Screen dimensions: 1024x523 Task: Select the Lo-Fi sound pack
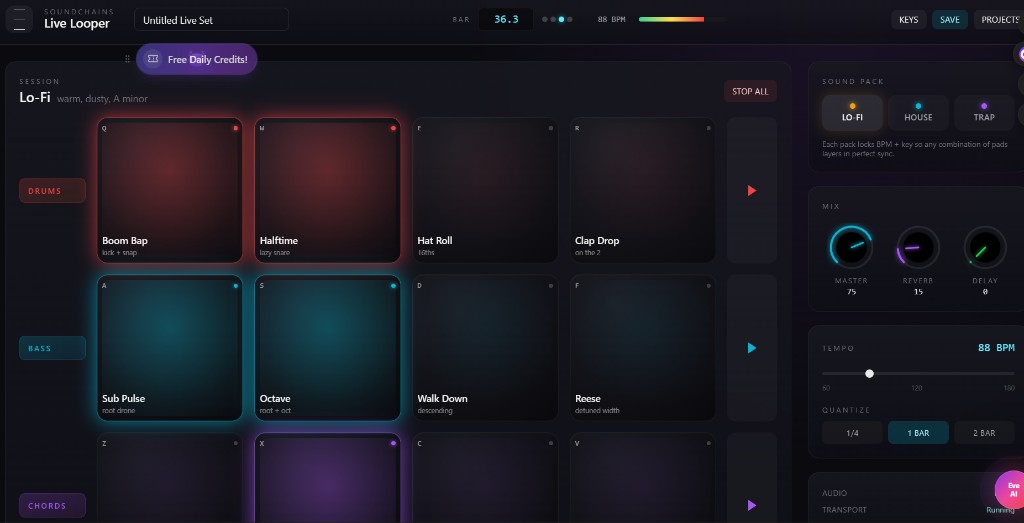pyautogui.click(x=852, y=113)
